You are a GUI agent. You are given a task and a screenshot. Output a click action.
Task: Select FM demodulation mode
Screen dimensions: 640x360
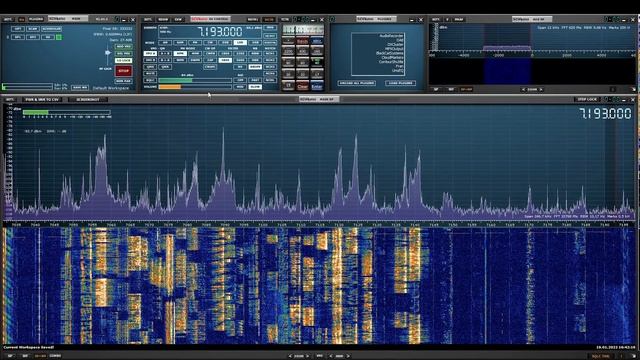click(x=195, y=42)
